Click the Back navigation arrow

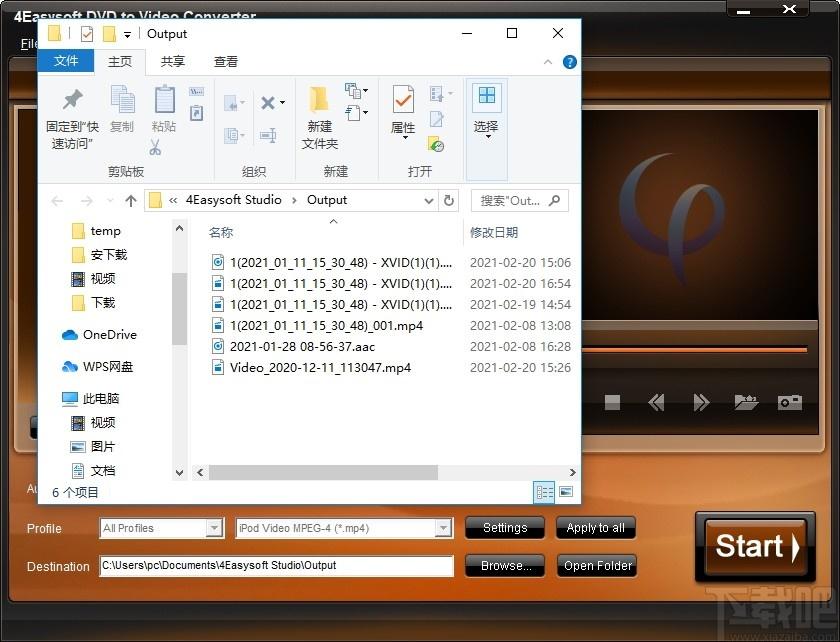[x=57, y=201]
